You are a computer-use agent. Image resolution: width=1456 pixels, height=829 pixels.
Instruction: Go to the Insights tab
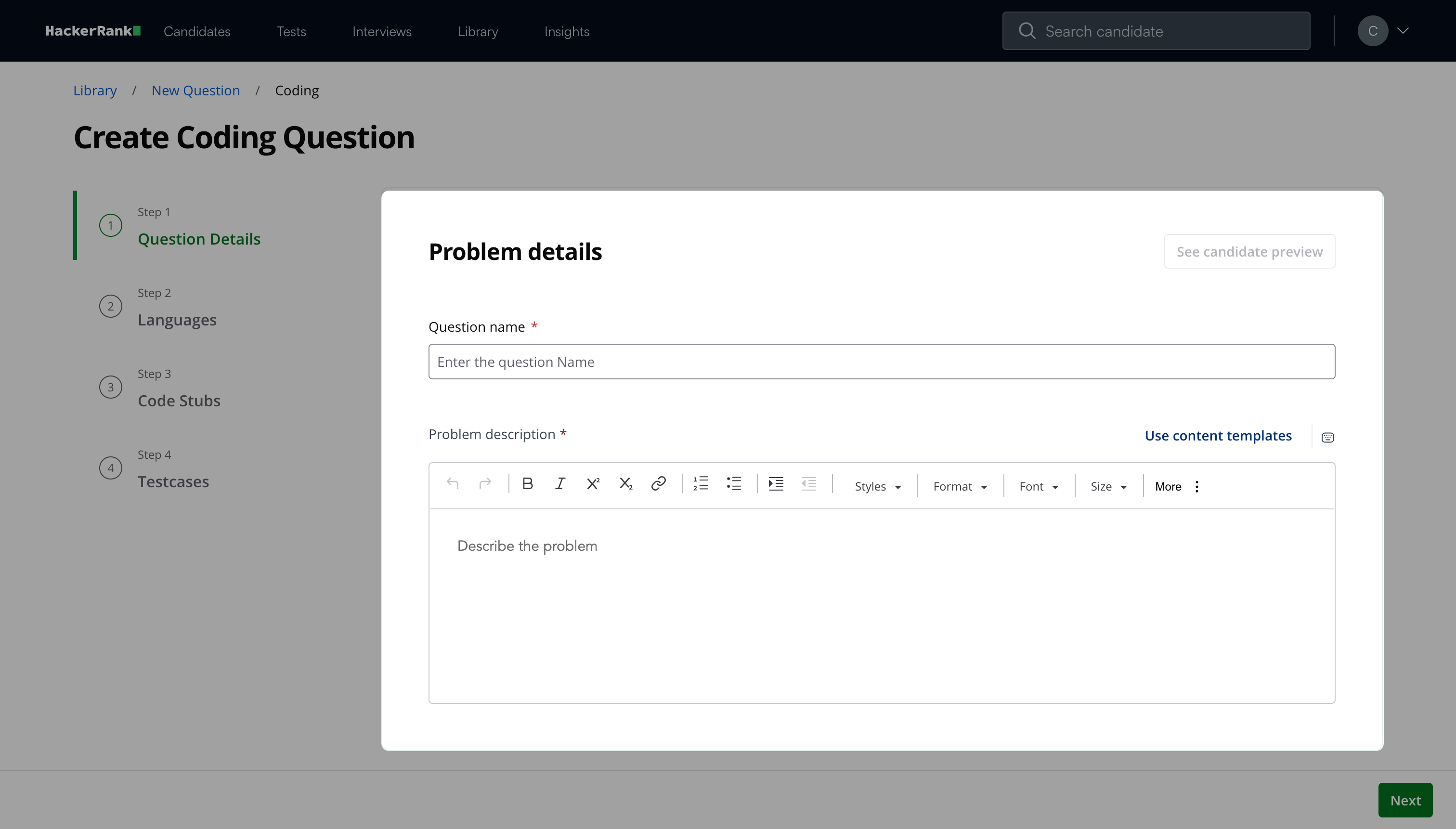[x=567, y=31]
